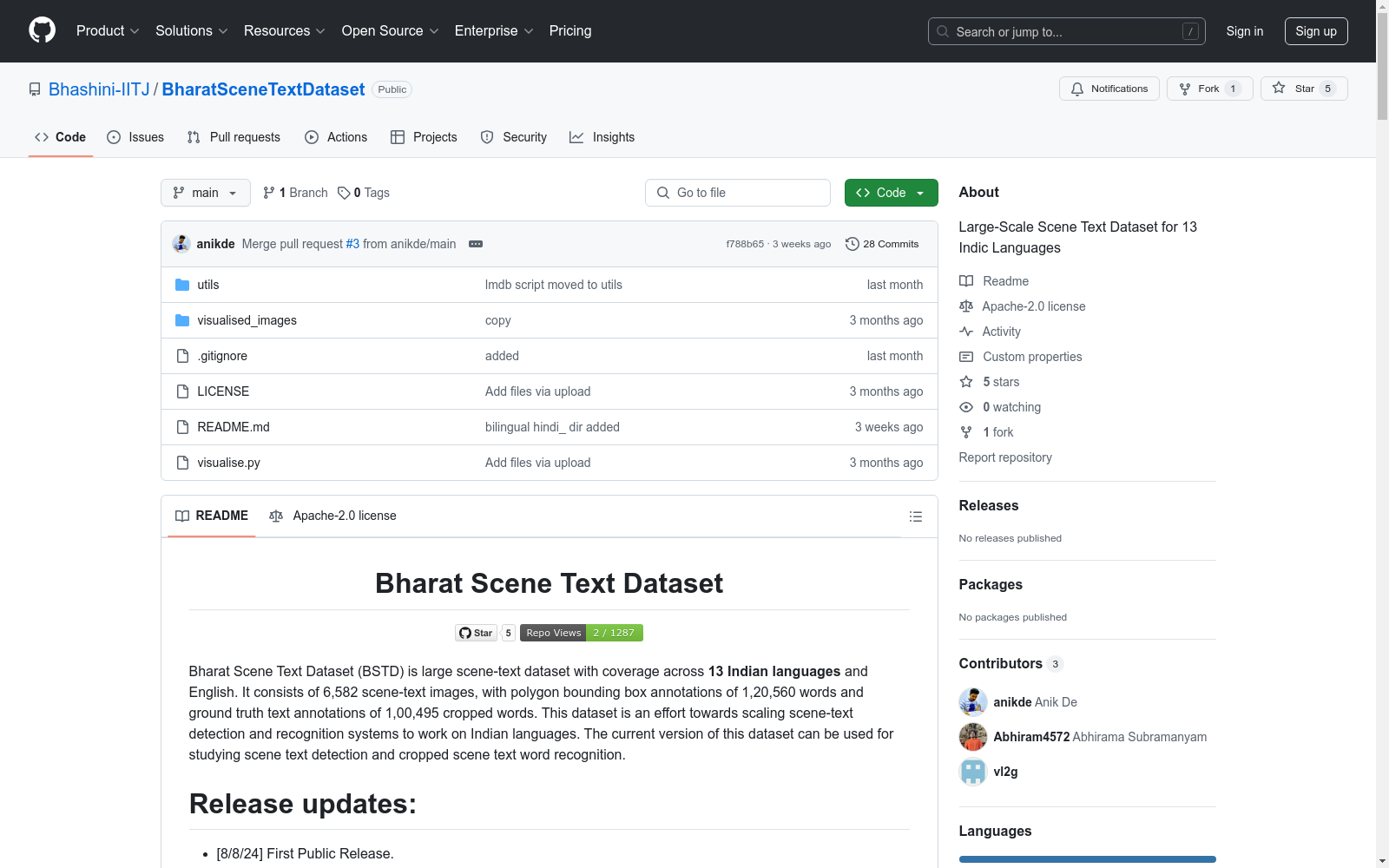Open the main branch selector dropdown
This screenshot has width=1389, height=868.
(206, 193)
